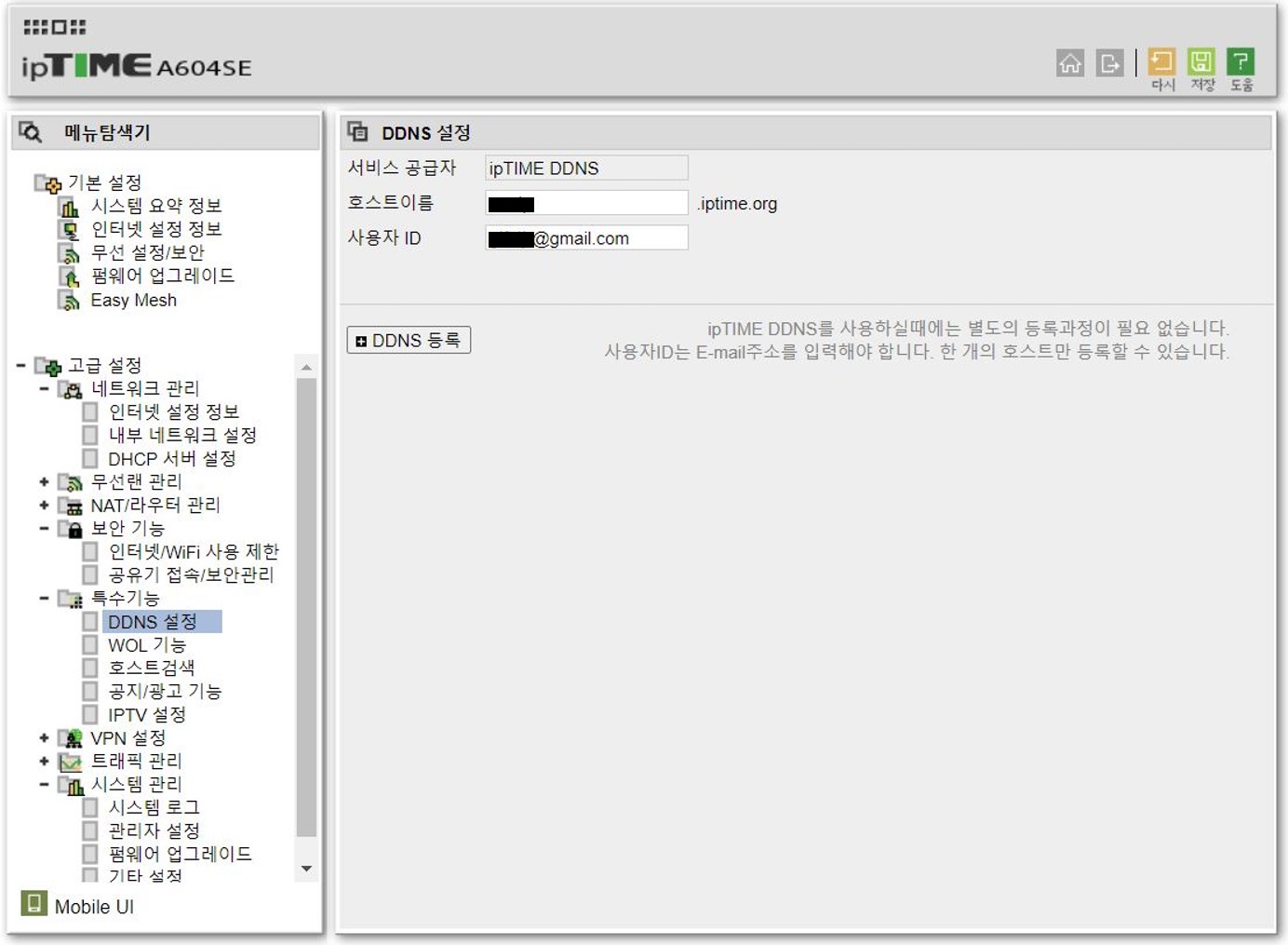Click the 무선랜 관리 folder icon

71,482
